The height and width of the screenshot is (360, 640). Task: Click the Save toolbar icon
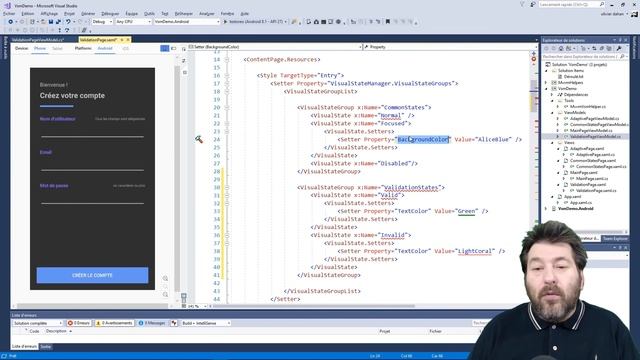tap(51, 22)
